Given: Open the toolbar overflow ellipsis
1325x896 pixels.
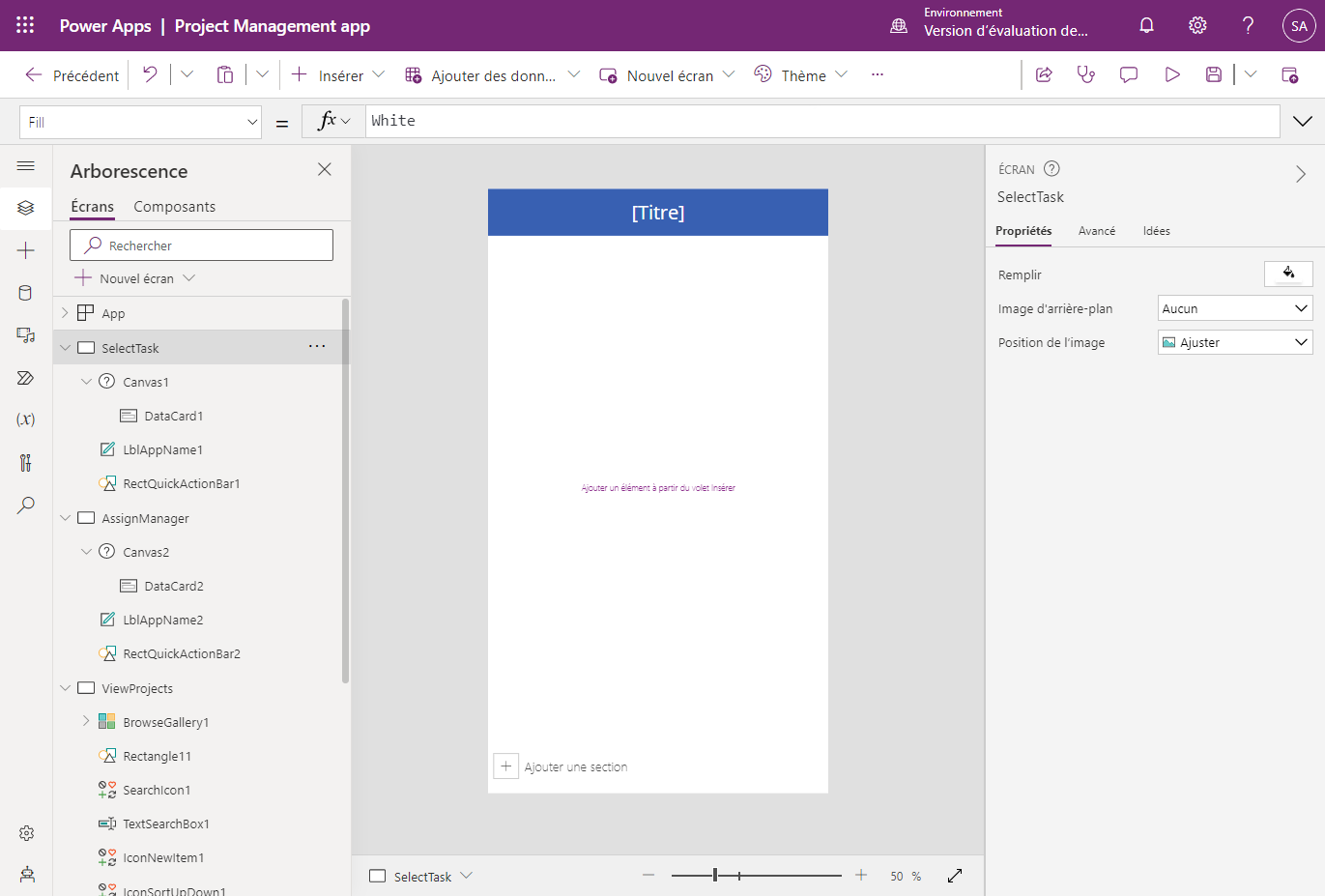Looking at the screenshot, I should click(878, 74).
